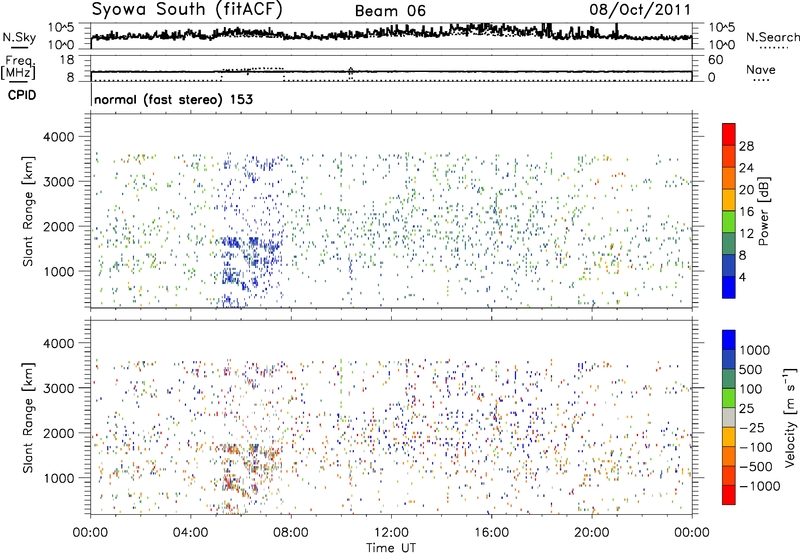Click the 'Syowa South (fitACF)' title text
The image size is (800, 554).
tap(187, 9)
